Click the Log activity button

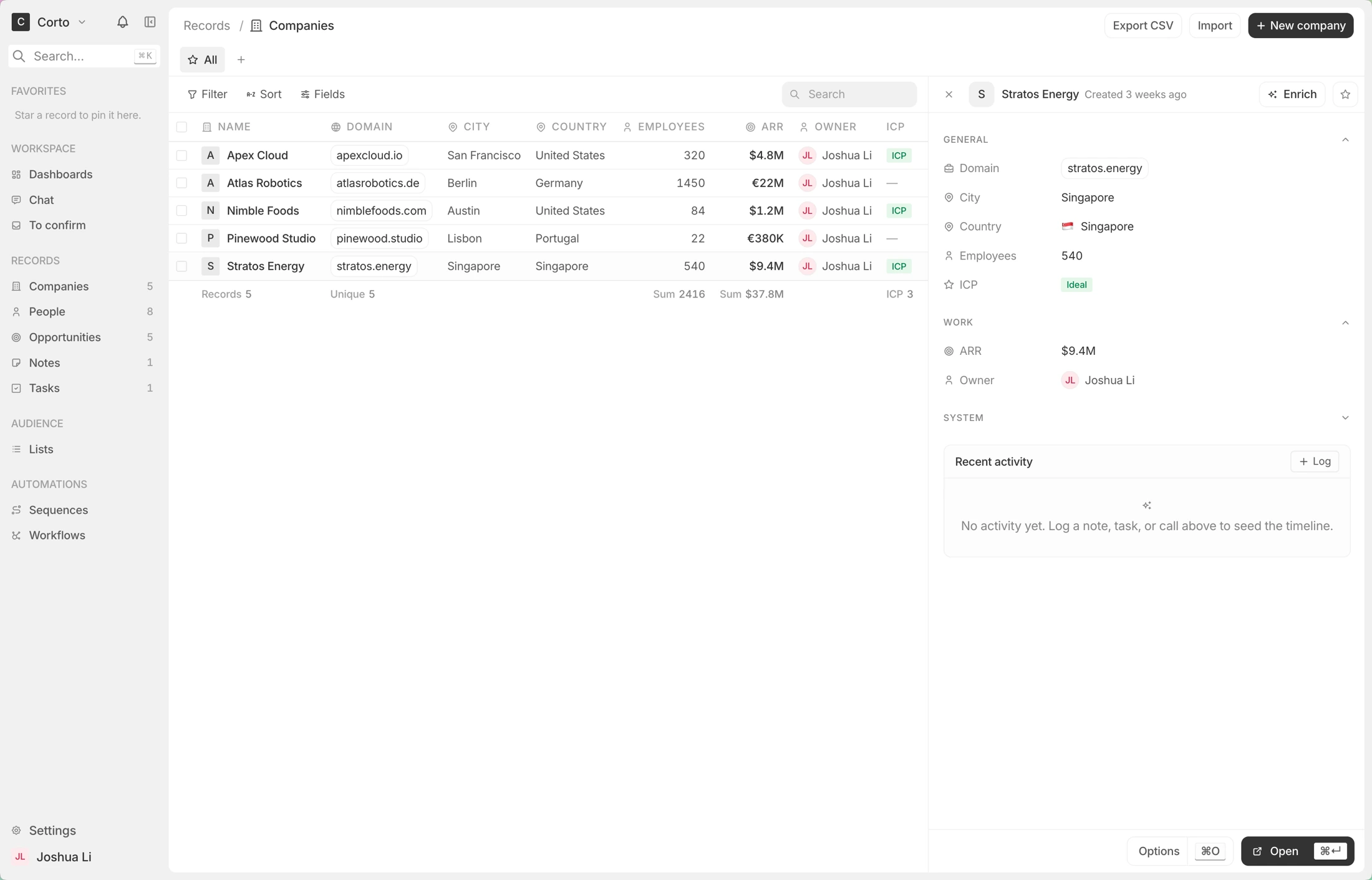(1314, 462)
